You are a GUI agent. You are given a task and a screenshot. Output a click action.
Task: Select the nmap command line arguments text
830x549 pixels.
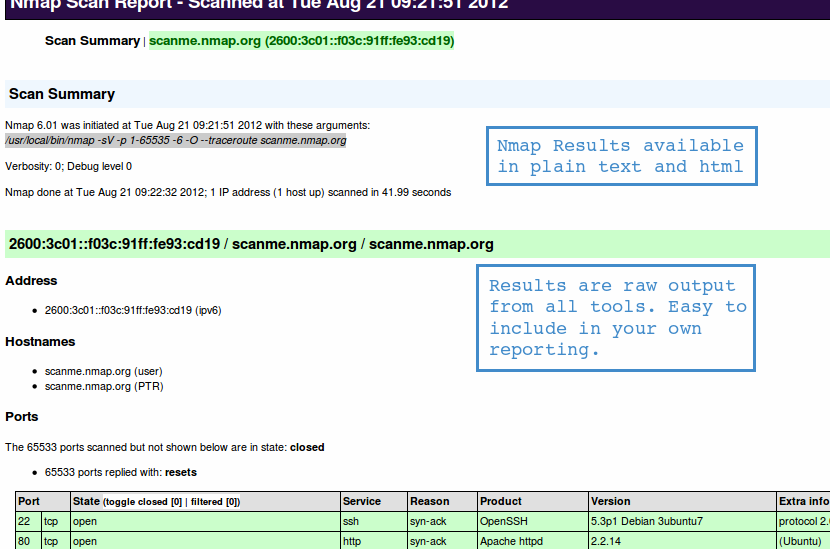[x=176, y=140]
